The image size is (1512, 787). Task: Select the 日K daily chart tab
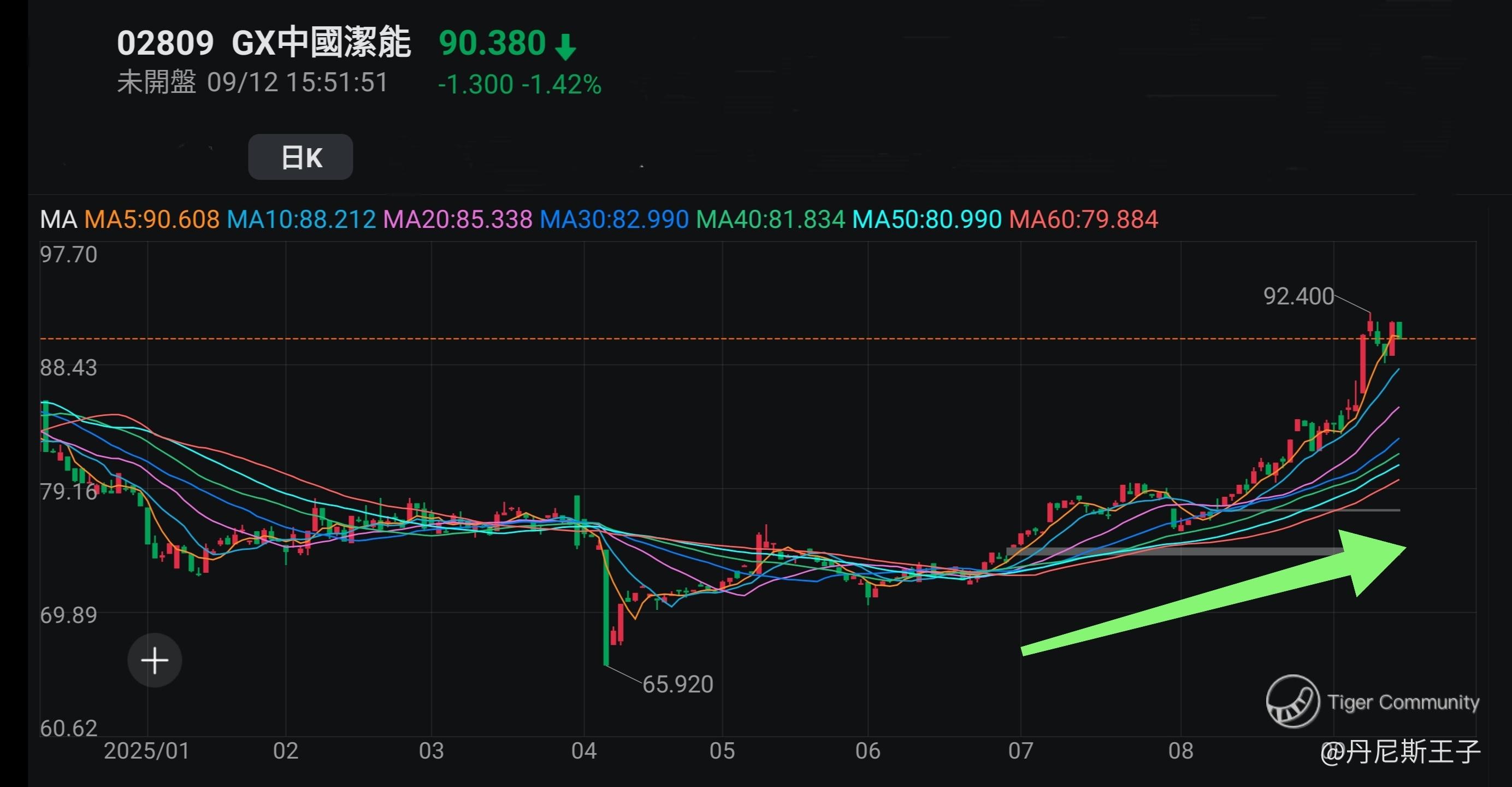(300, 157)
